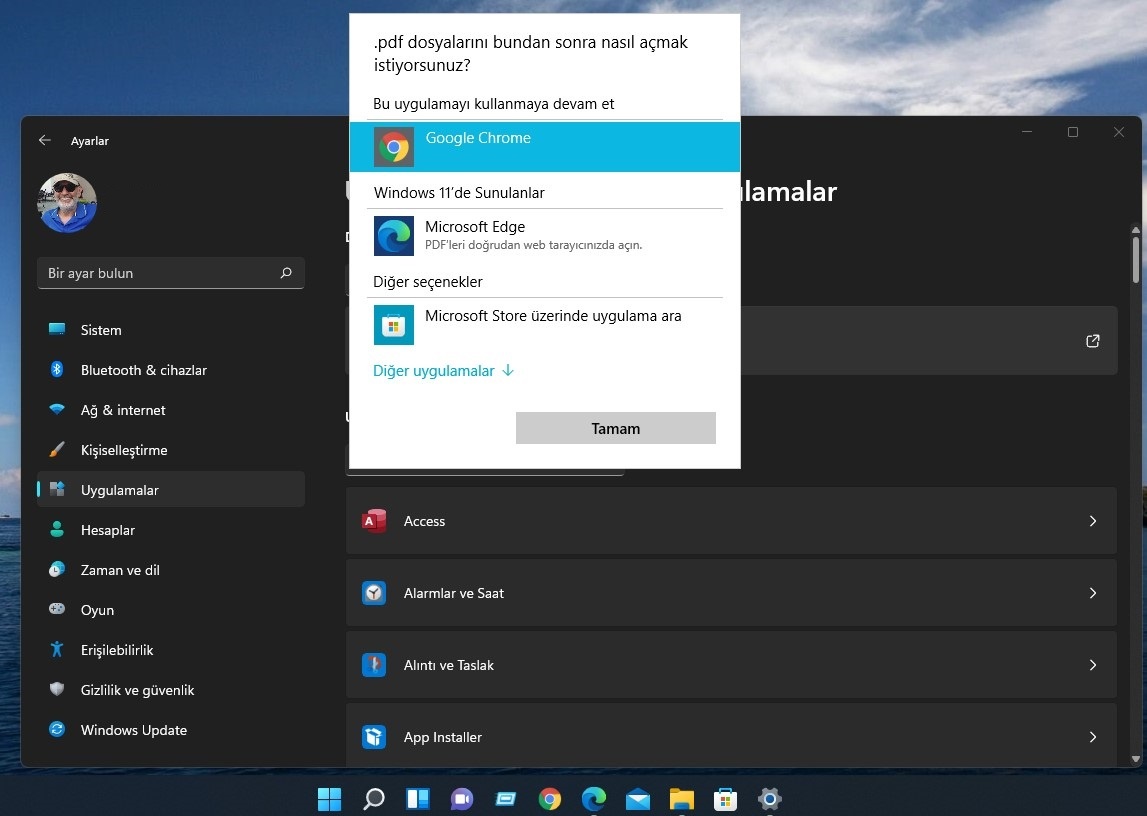Click the gamepad icon for Oyun
This screenshot has width=1147, height=816.
point(57,608)
